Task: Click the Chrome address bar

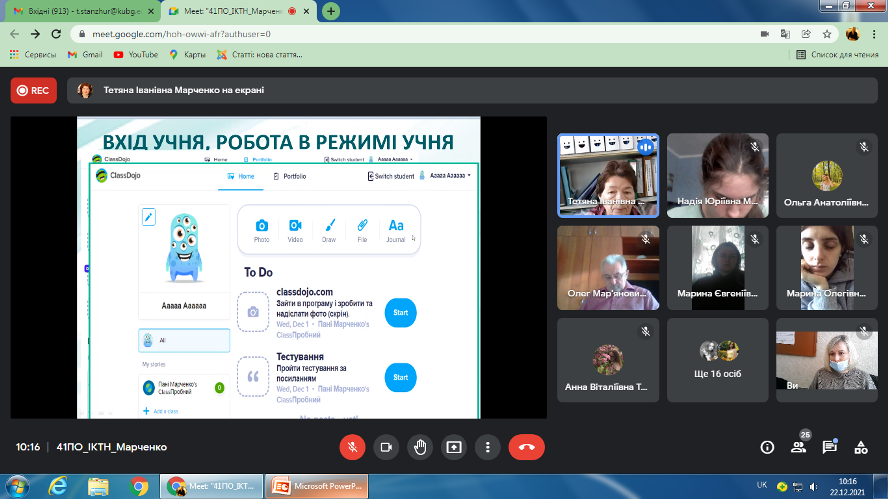Action: (x=400, y=33)
